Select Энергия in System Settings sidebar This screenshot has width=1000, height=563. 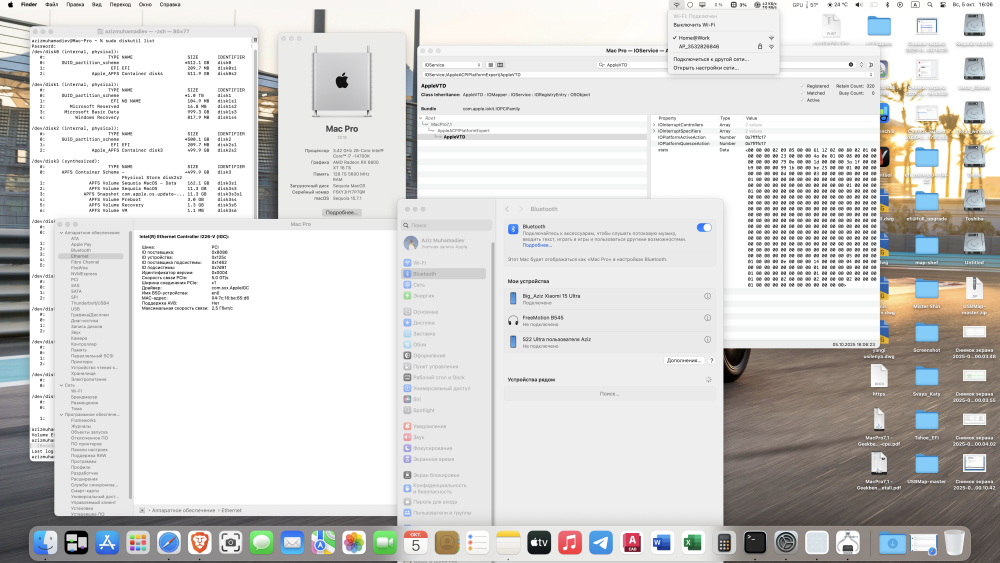tap(444, 296)
